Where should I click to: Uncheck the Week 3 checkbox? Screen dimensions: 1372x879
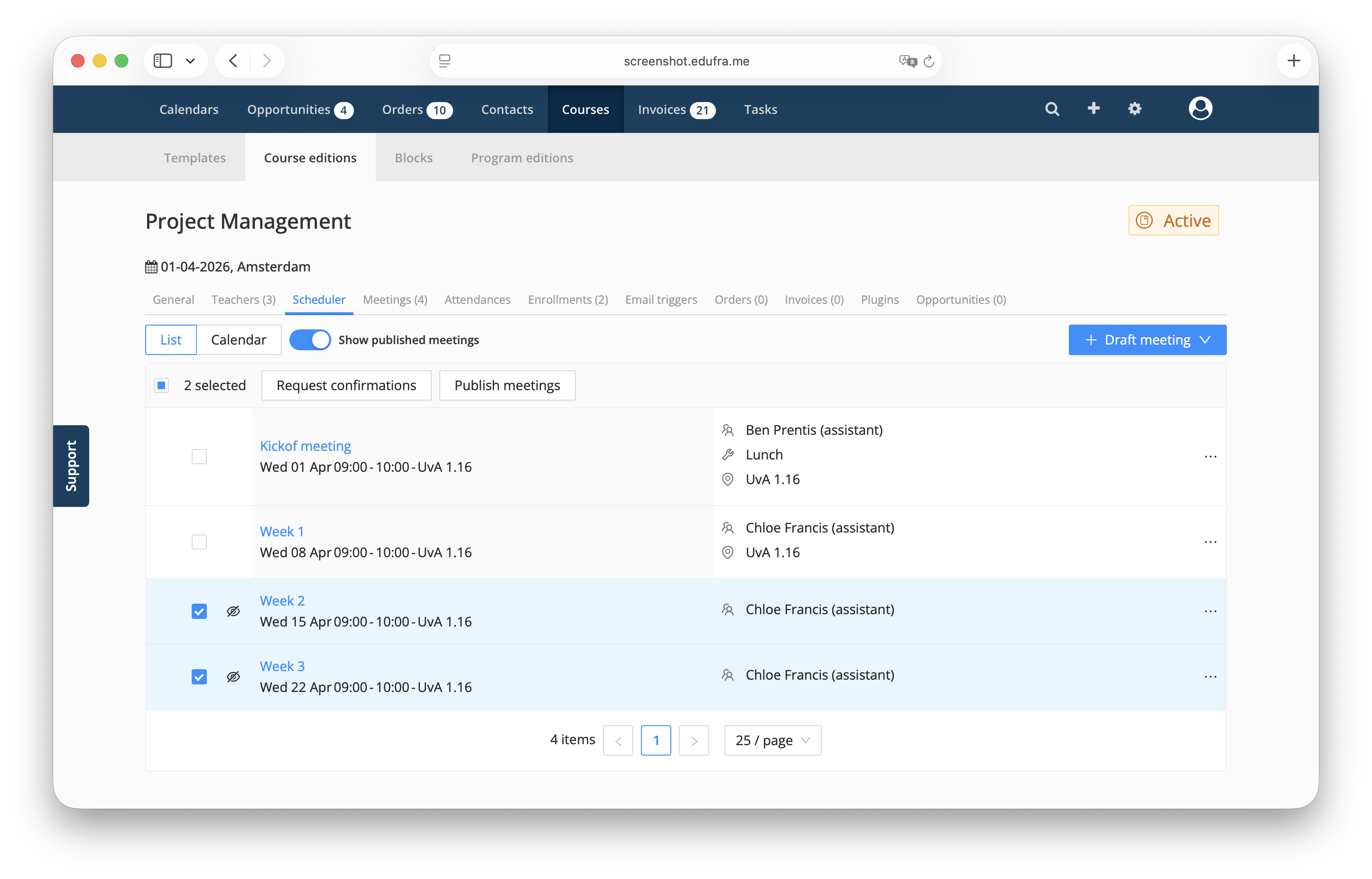pyautogui.click(x=199, y=677)
